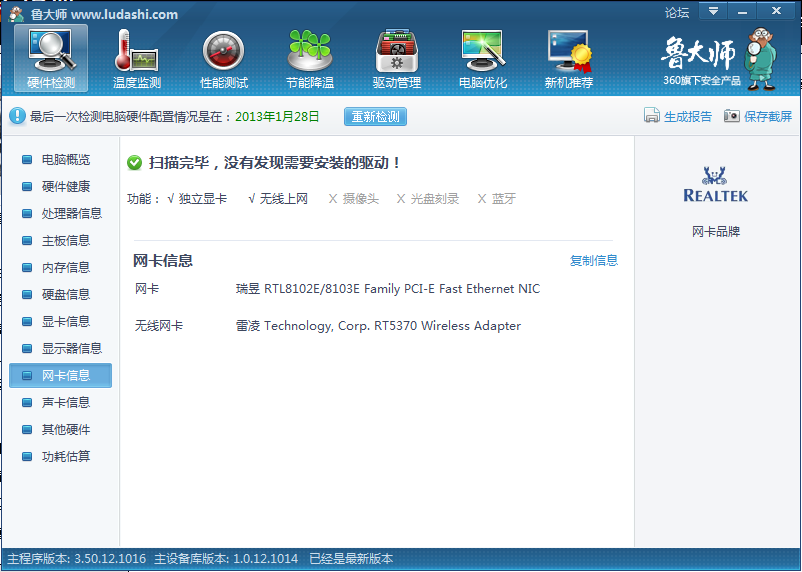Click the 生成报告 generate report link
The width and height of the screenshot is (802, 572).
[687, 117]
